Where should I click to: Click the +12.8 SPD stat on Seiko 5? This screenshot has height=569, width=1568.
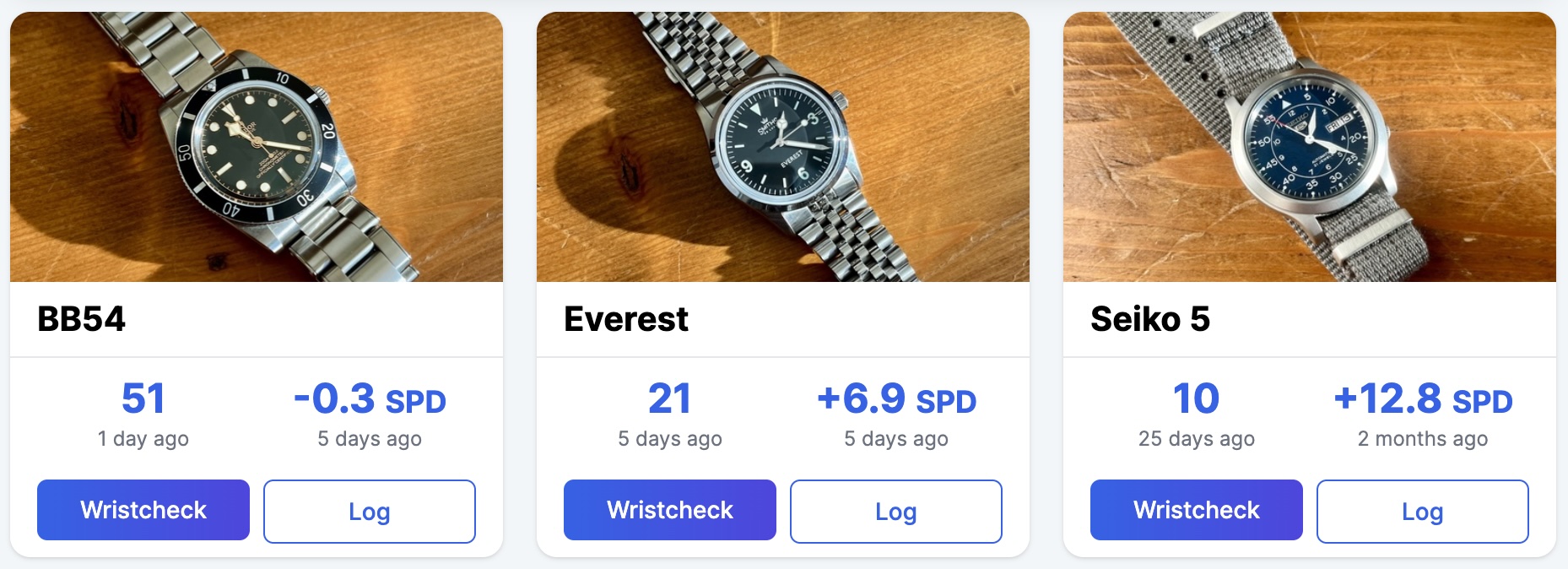1422,401
